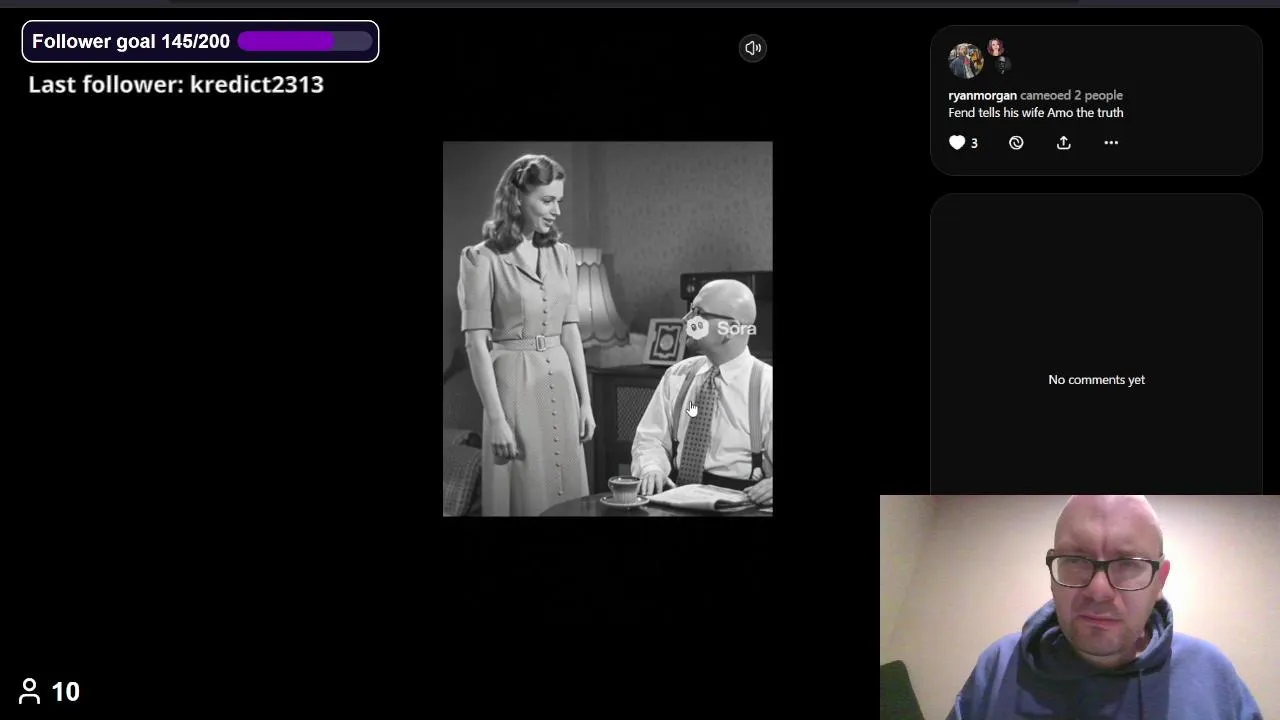Click the viewer count number 10
Image resolution: width=1280 pixels, height=720 pixels.
(x=65, y=692)
